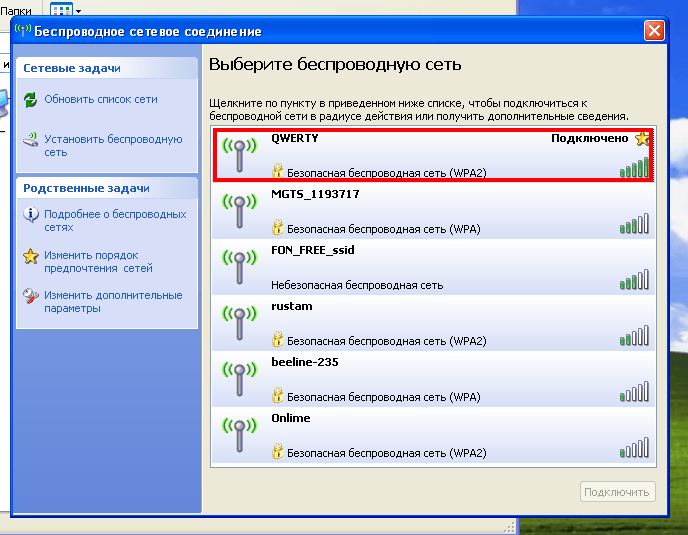Image resolution: width=688 pixels, height=535 pixels.
Task: Click the padlock icon of MGTS_1193717 network
Action: (x=277, y=227)
